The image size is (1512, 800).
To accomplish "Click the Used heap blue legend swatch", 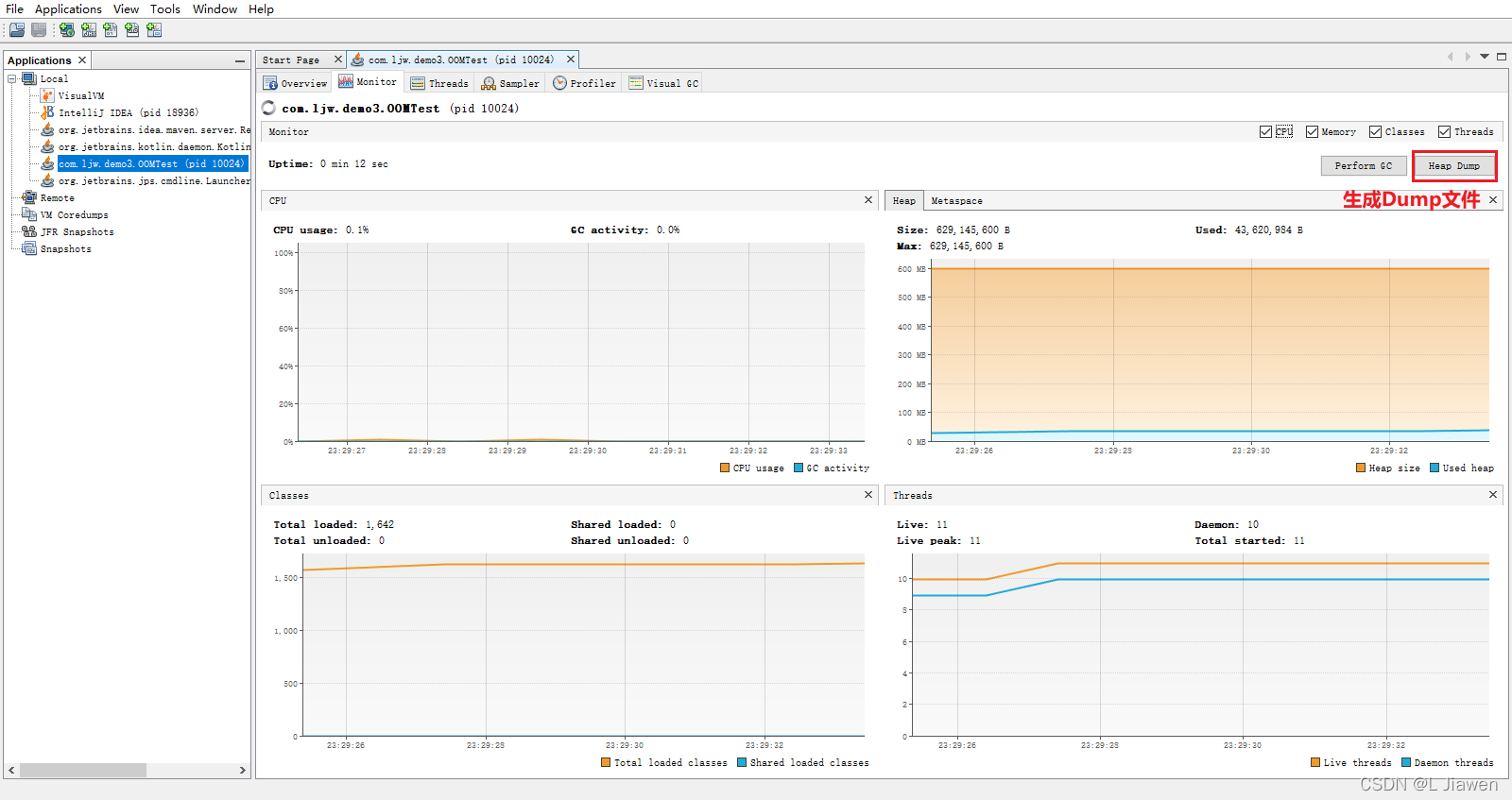I will (x=1435, y=468).
